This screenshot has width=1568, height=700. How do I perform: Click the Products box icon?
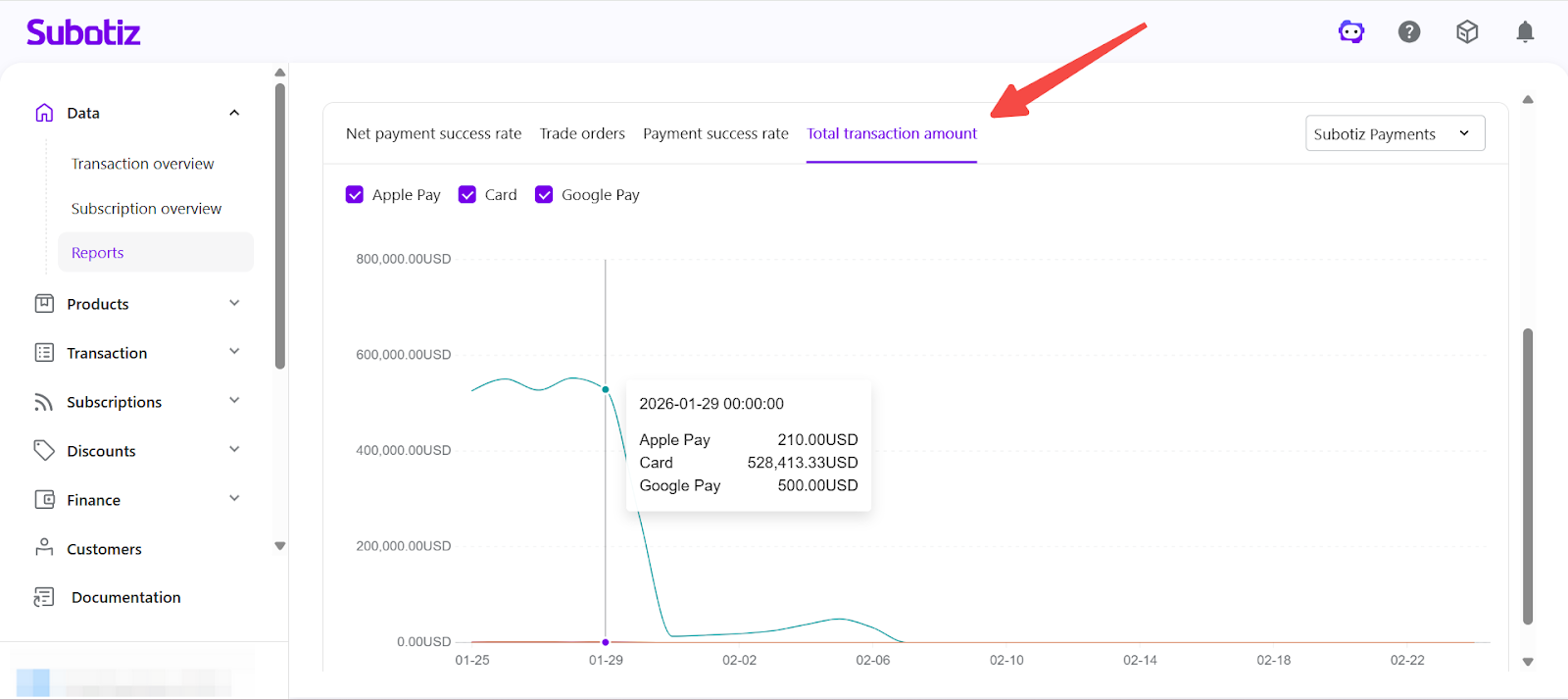coord(44,304)
